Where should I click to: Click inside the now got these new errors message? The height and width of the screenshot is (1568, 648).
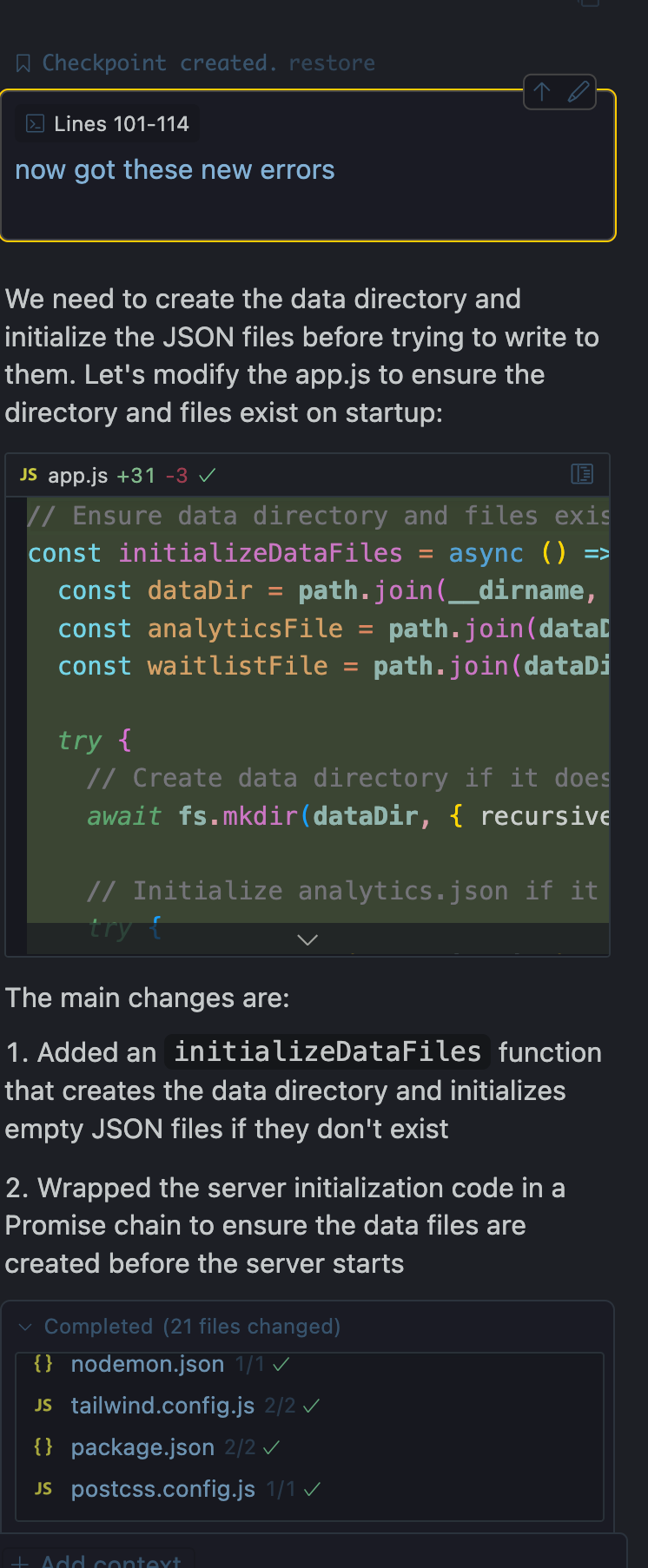[x=175, y=170]
